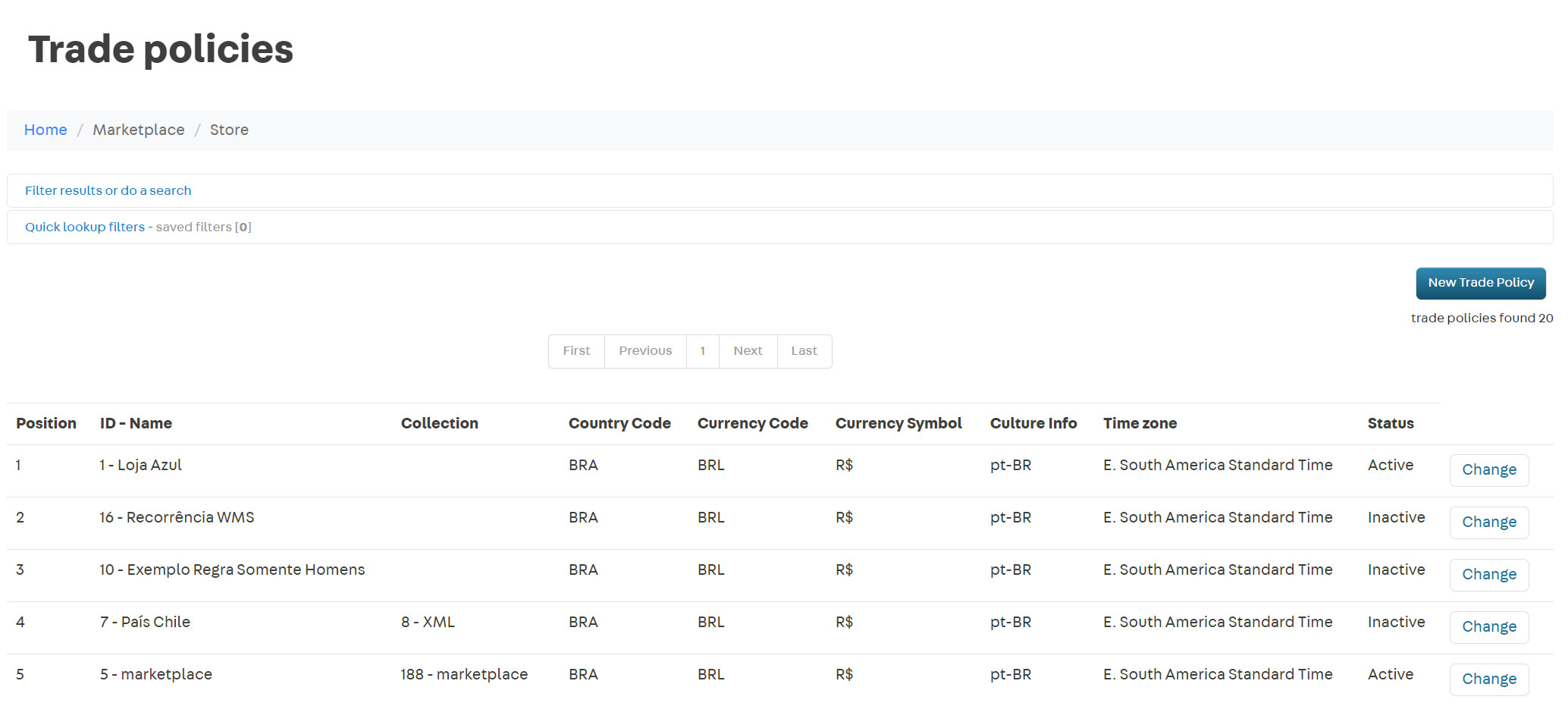The height and width of the screenshot is (706, 1568).
Task: Click Change for País Chile policy
Action: pos(1488,627)
